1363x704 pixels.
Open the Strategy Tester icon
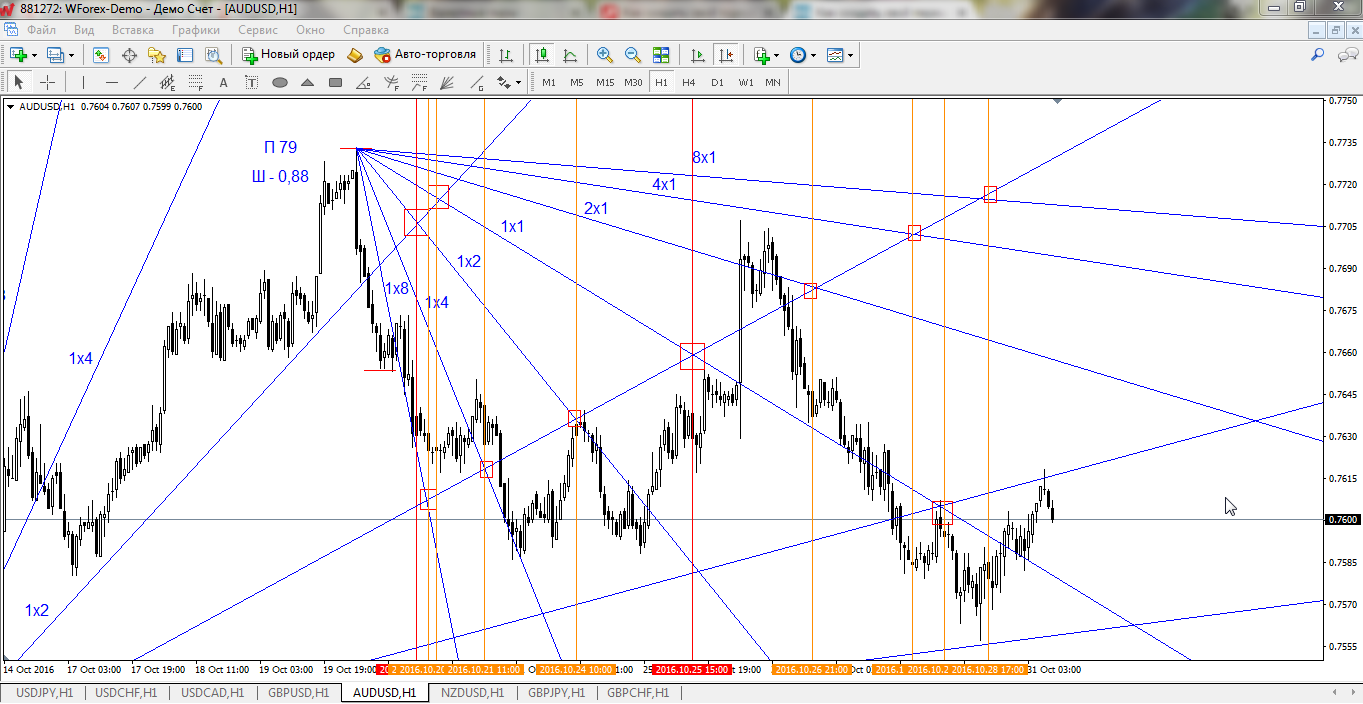coord(213,55)
